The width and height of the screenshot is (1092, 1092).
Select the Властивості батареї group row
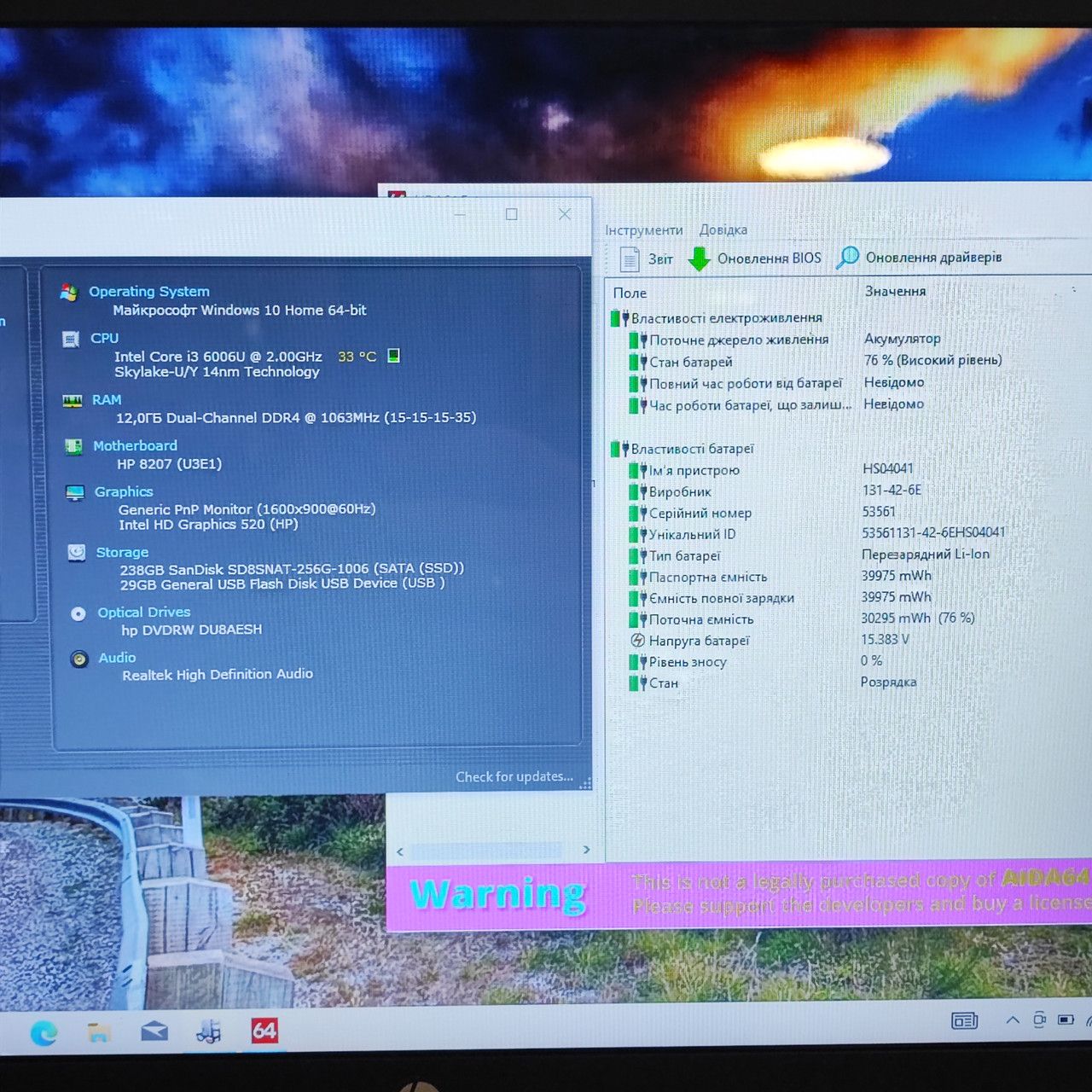[x=682, y=449]
